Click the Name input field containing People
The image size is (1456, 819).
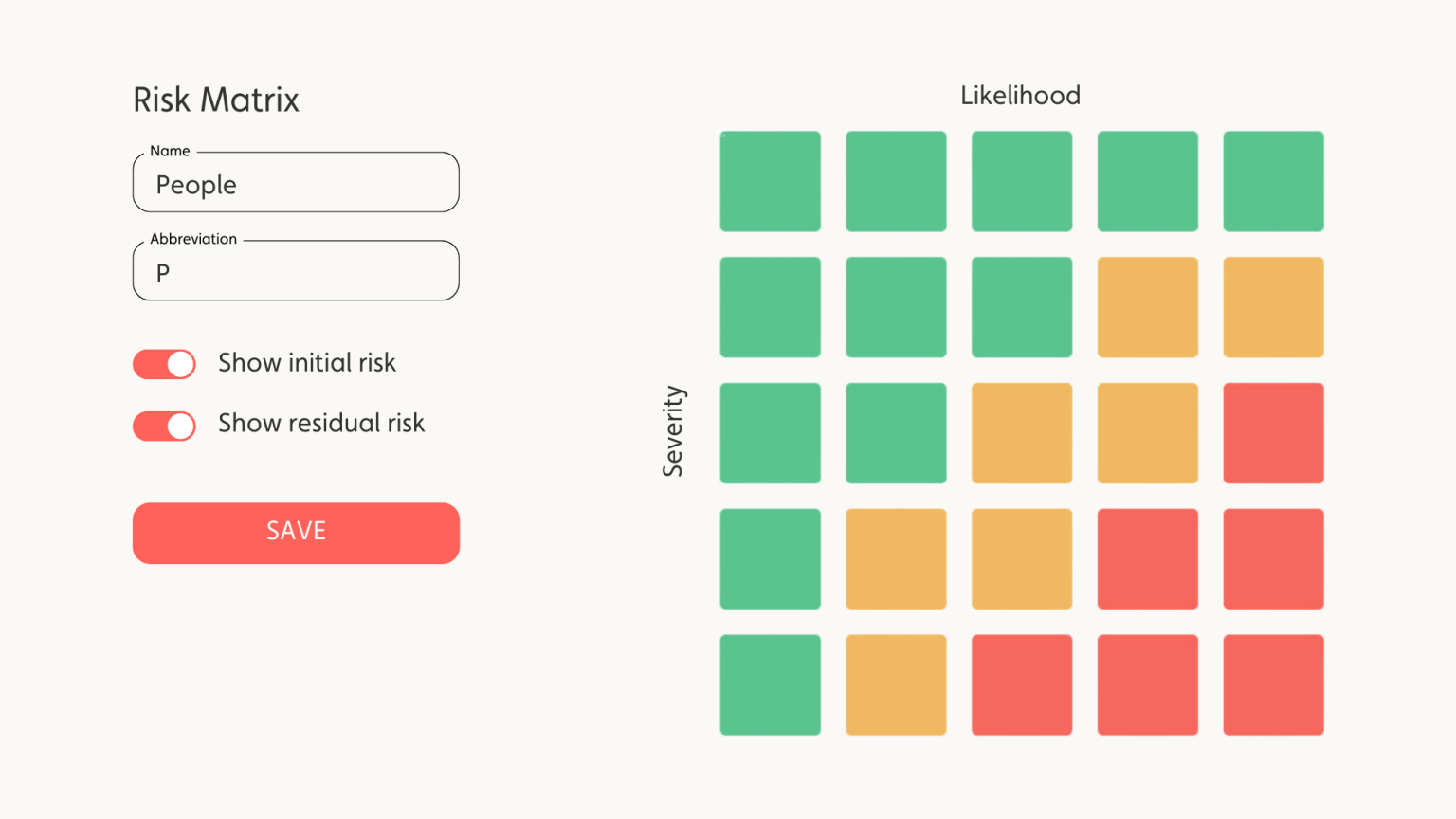[296, 183]
